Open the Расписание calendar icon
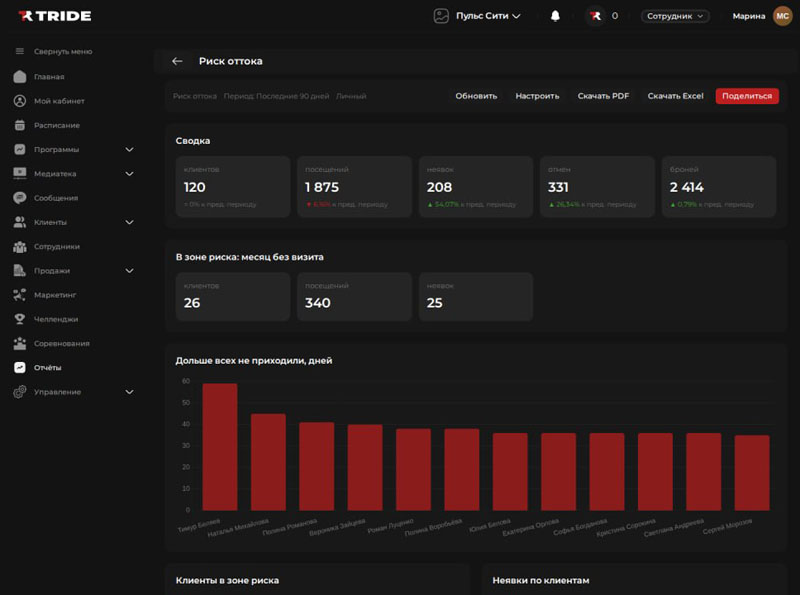Viewport: 800px width, 595px height. pyautogui.click(x=20, y=125)
